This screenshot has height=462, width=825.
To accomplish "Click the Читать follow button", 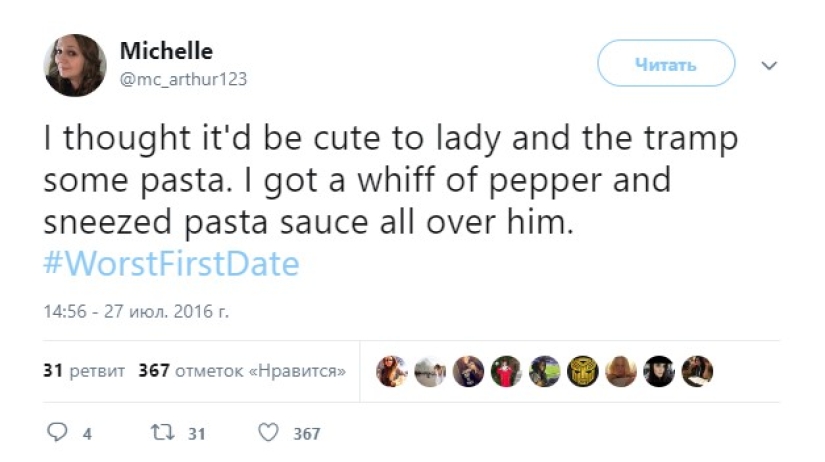I will pos(665,64).
